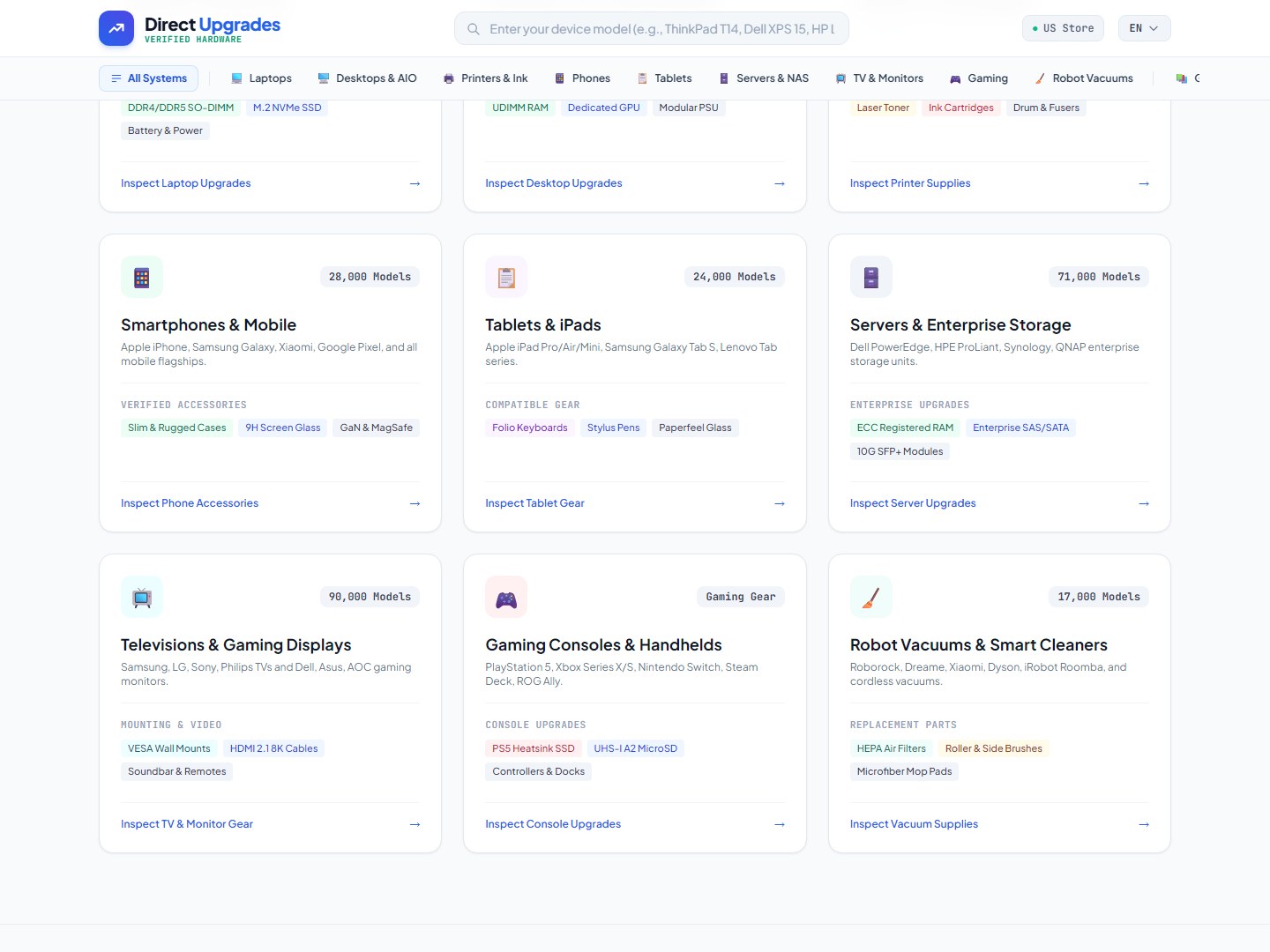Image resolution: width=1270 pixels, height=952 pixels.
Task: Click the Smartphones & Mobile card icon
Action: point(142,278)
